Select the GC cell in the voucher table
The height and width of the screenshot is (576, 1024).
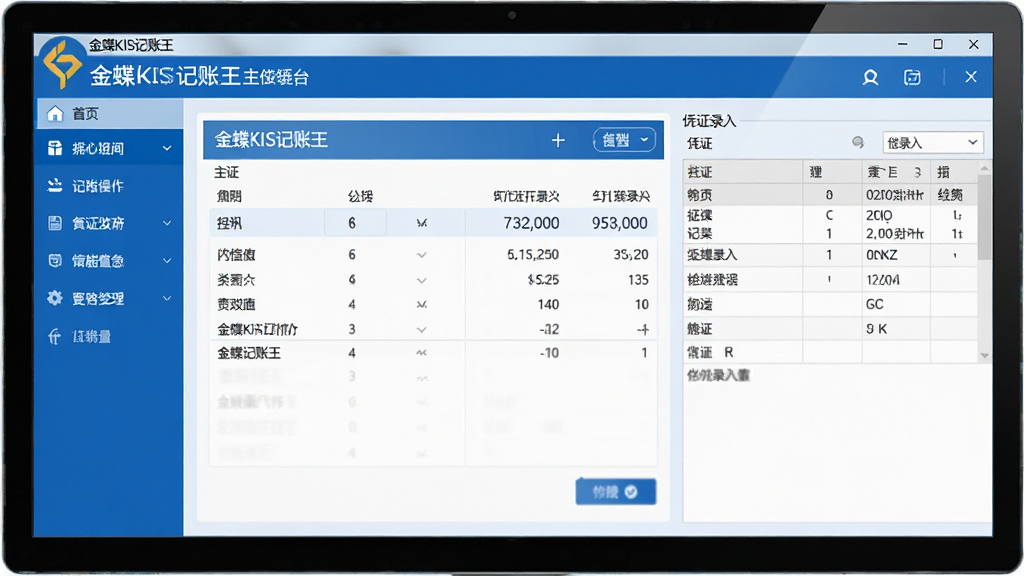896,304
